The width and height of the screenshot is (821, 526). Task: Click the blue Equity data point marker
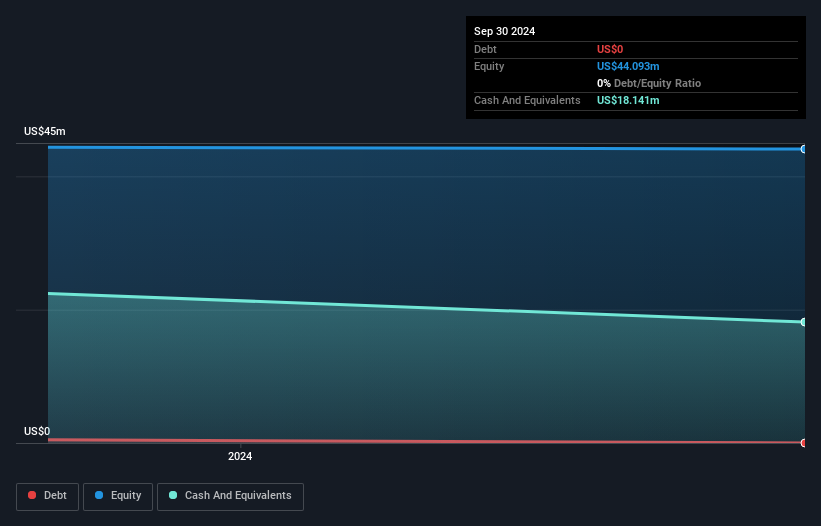coord(804,149)
